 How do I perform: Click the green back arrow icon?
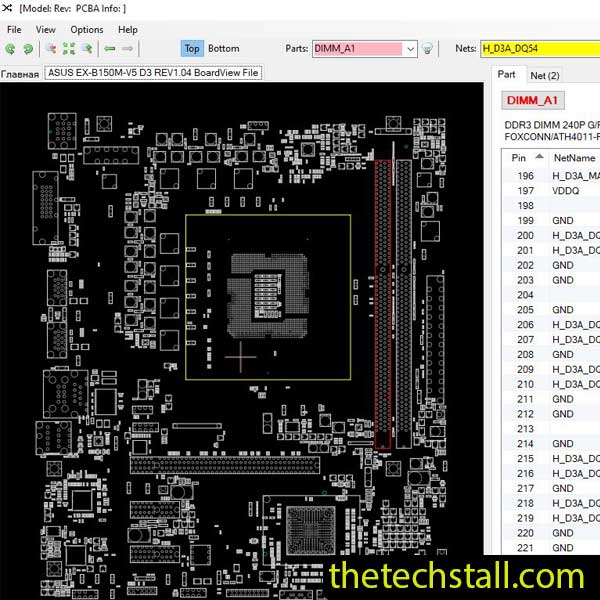[x=110, y=48]
